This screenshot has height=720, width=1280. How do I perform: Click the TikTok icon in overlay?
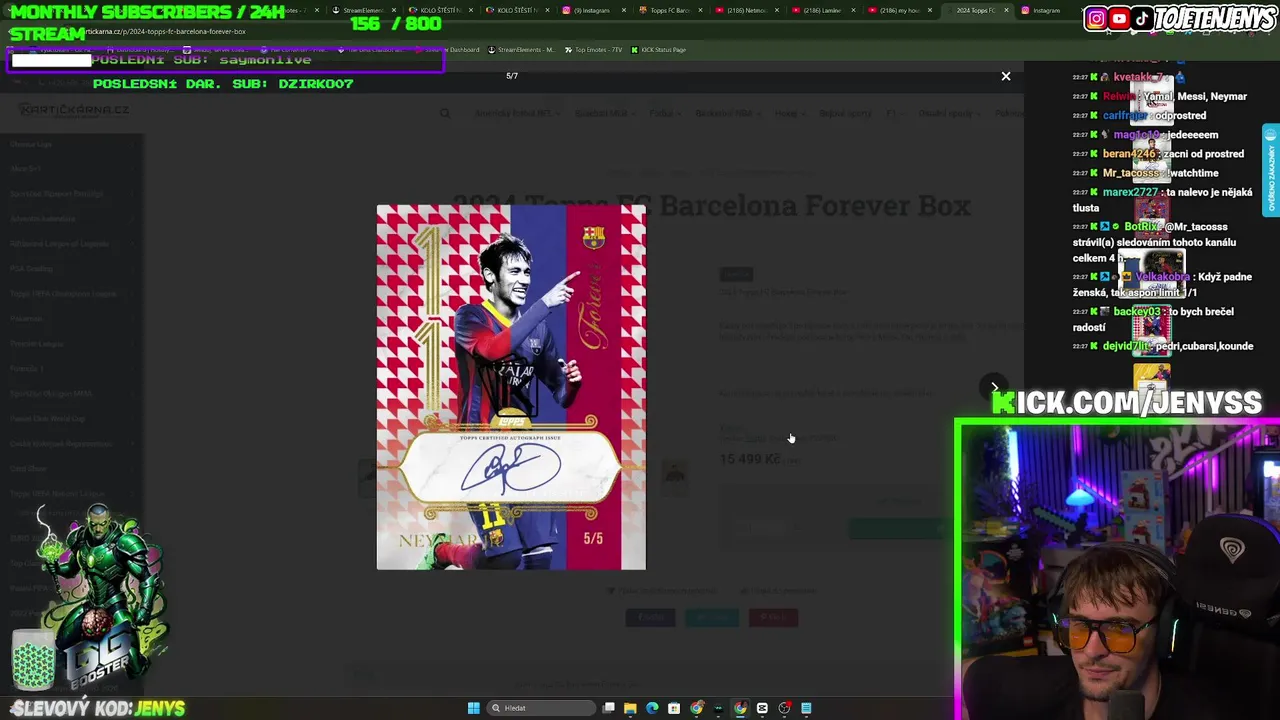click(x=1141, y=19)
